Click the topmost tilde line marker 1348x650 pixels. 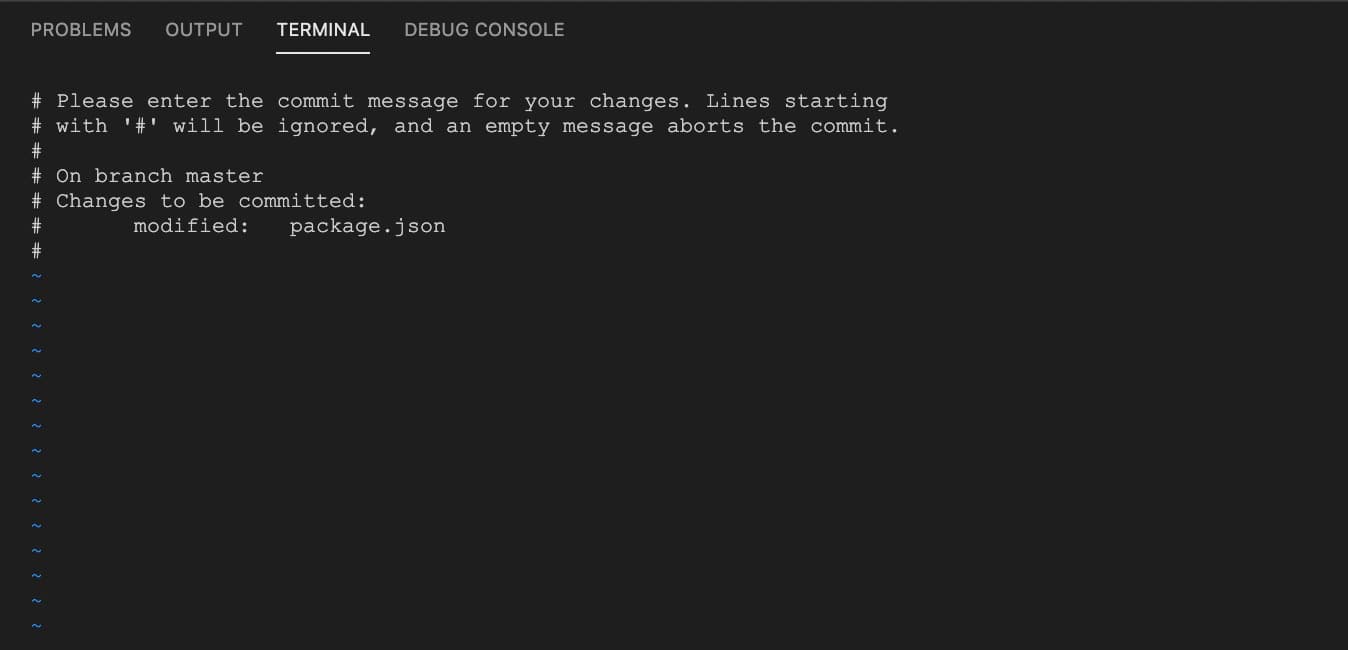click(36, 276)
